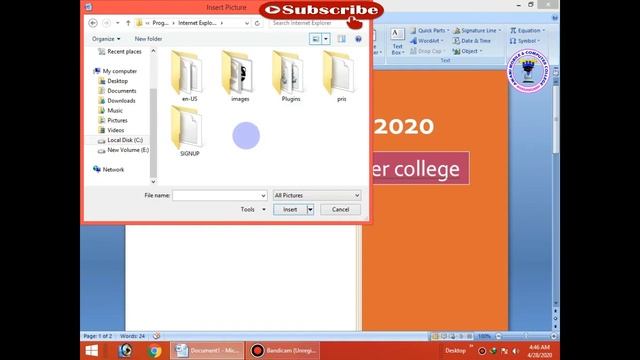Insert an Equation

click(527, 31)
